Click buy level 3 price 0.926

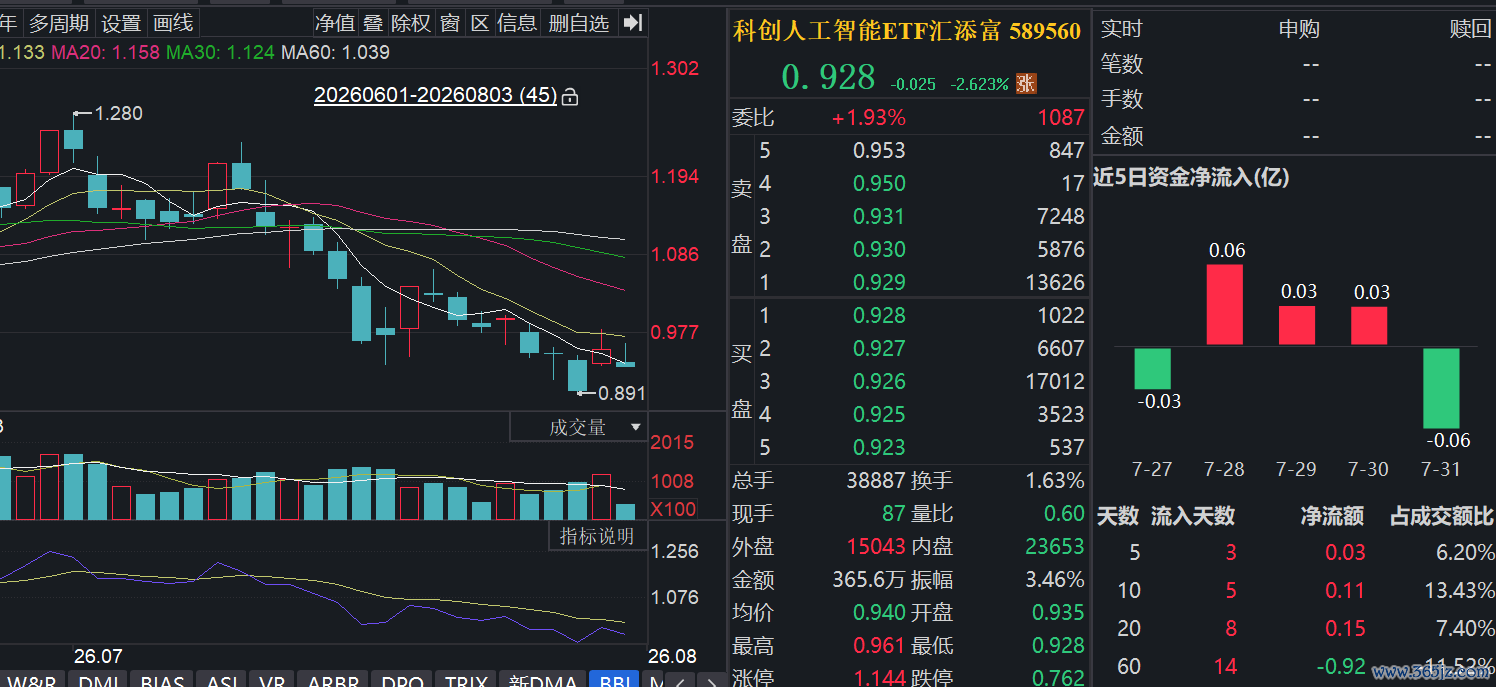click(879, 382)
